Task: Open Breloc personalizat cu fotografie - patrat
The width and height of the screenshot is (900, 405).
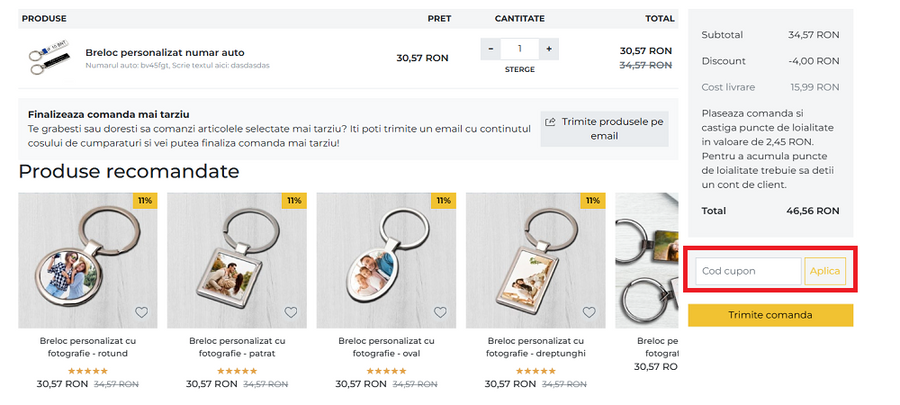Action: (x=237, y=347)
